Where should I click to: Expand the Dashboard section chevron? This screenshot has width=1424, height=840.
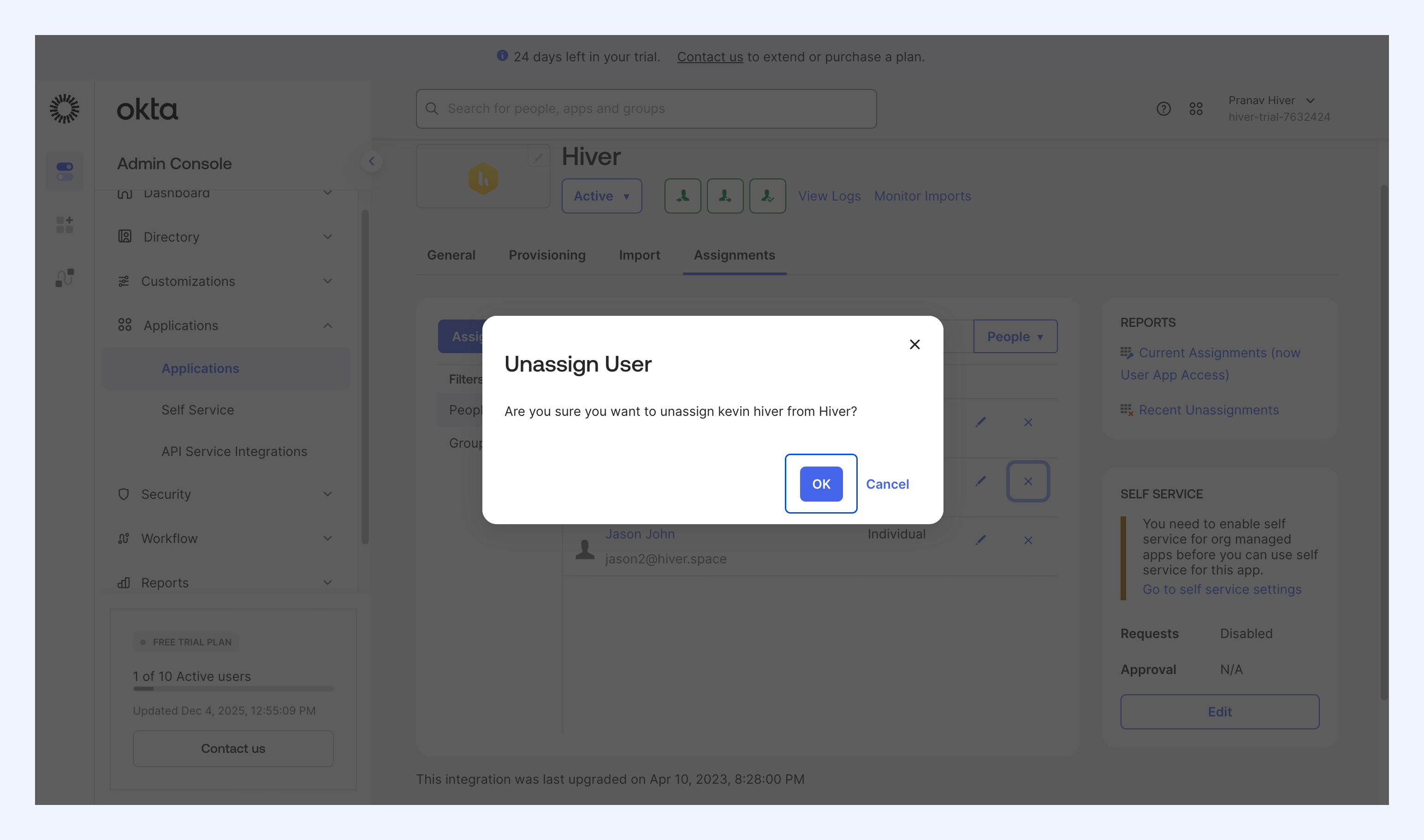328,192
